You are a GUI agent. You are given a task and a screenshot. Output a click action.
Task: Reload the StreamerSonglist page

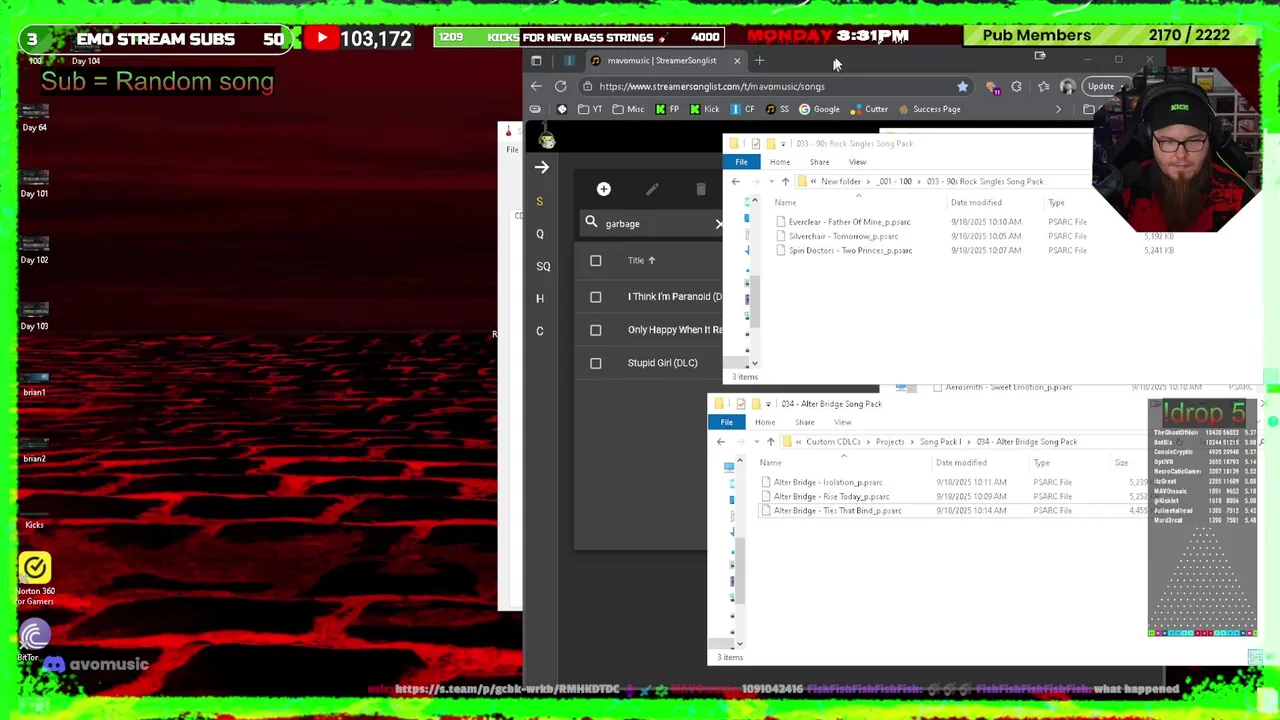click(x=561, y=86)
